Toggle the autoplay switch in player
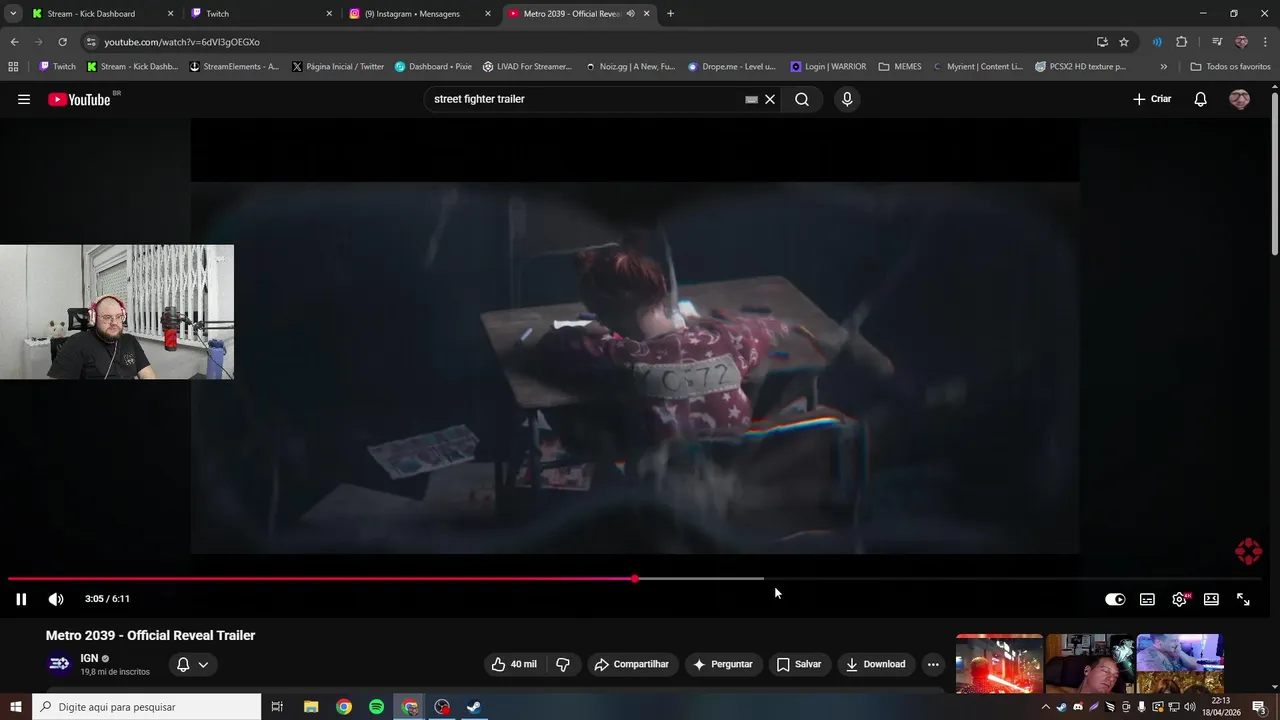The image size is (1280, 720). tap(1115, 599)
